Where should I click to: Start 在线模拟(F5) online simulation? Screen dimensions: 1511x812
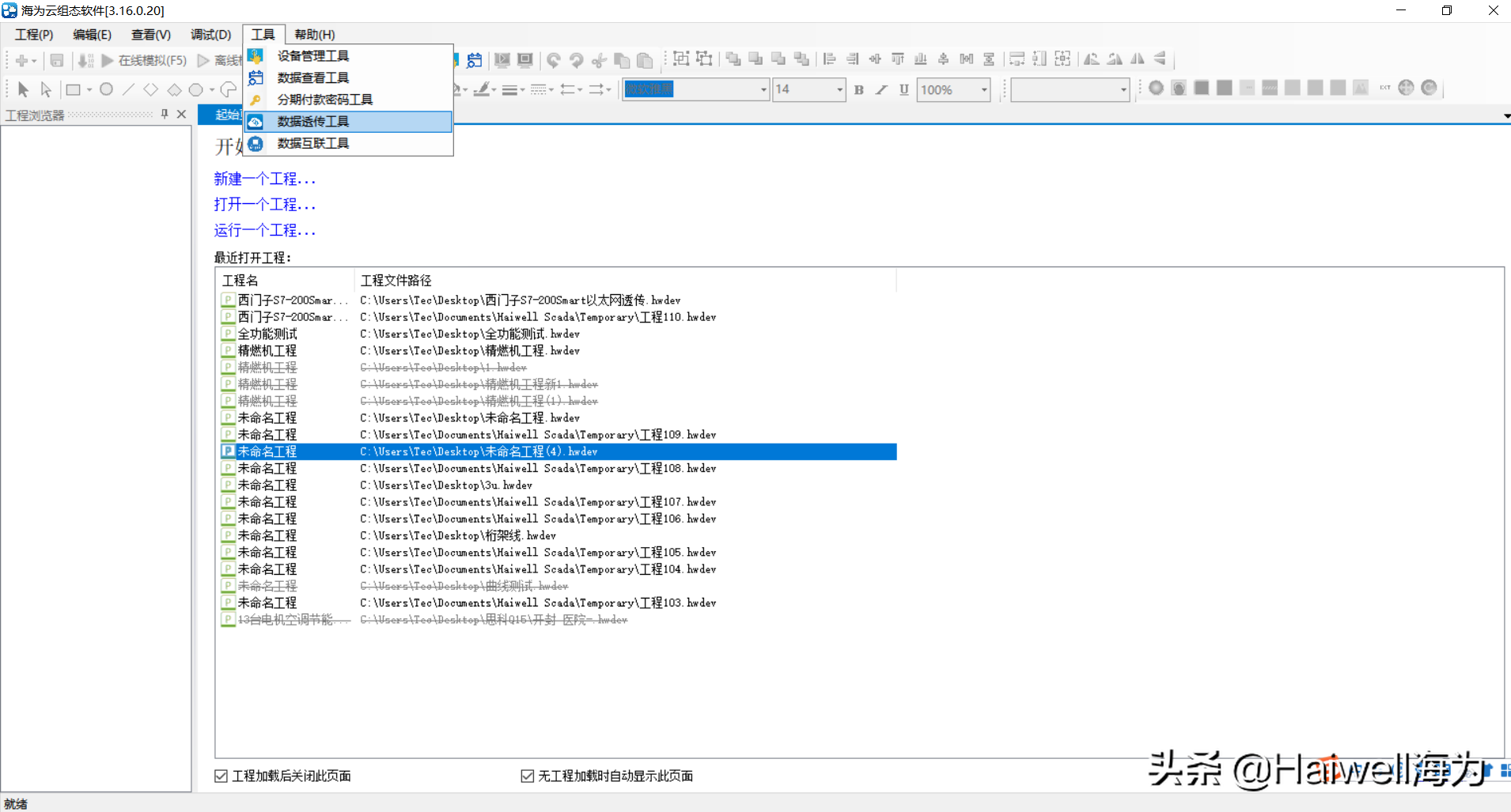pyautogui.click(x=144, y=60)
